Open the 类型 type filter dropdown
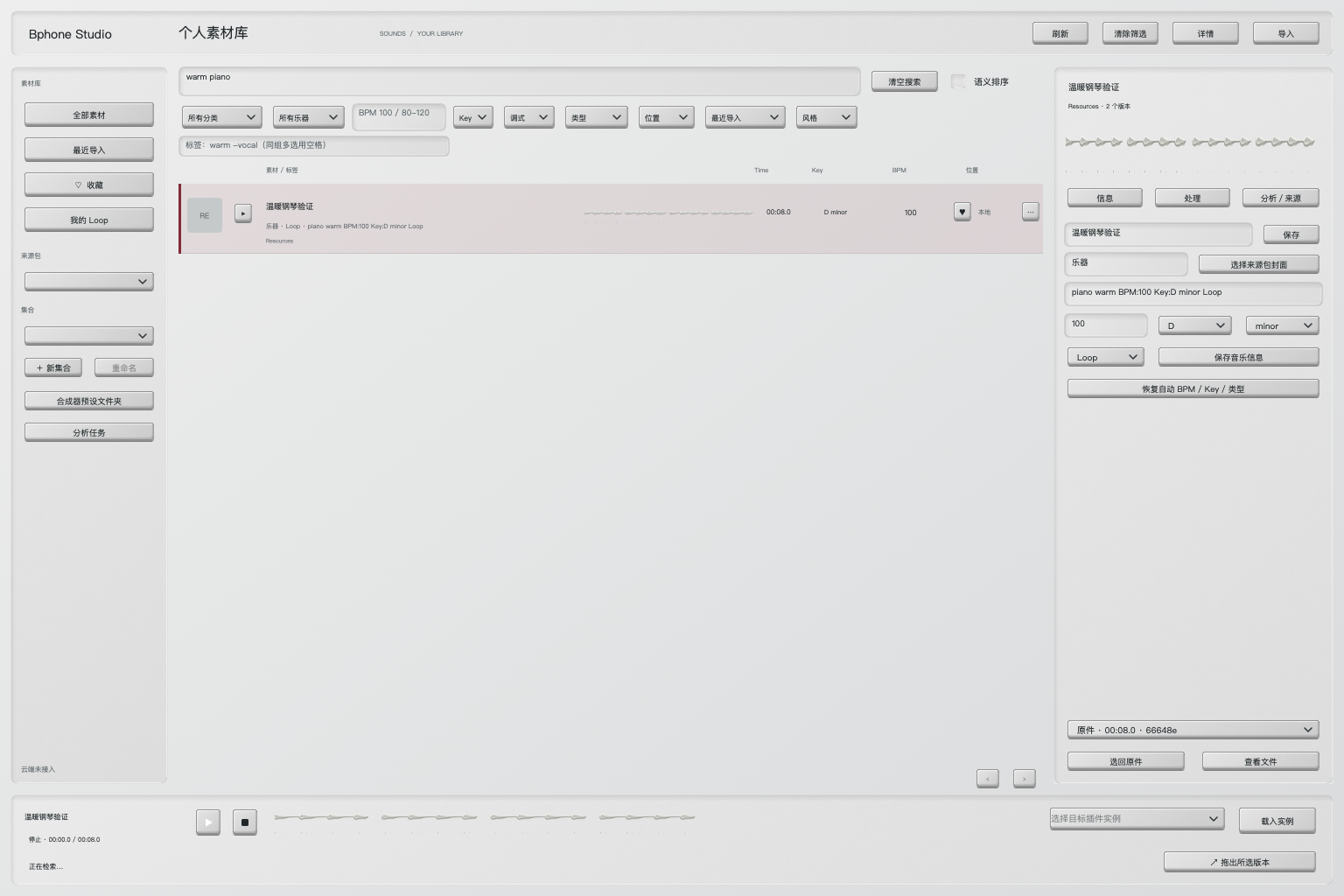The width and height of the screenshot is (1344, 896). (597, 117)
